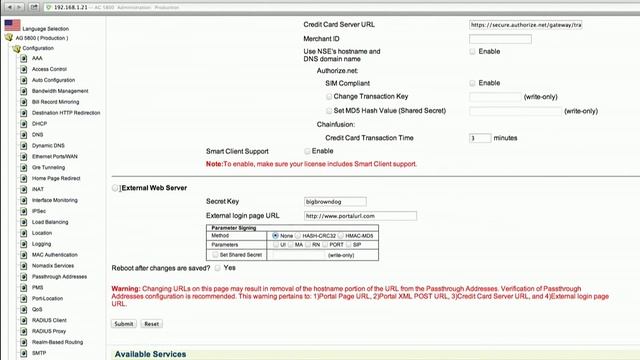Viewport: 640px width, 360px height.
Task: Click the page icon beside PMS
Action: coord(24,288)
